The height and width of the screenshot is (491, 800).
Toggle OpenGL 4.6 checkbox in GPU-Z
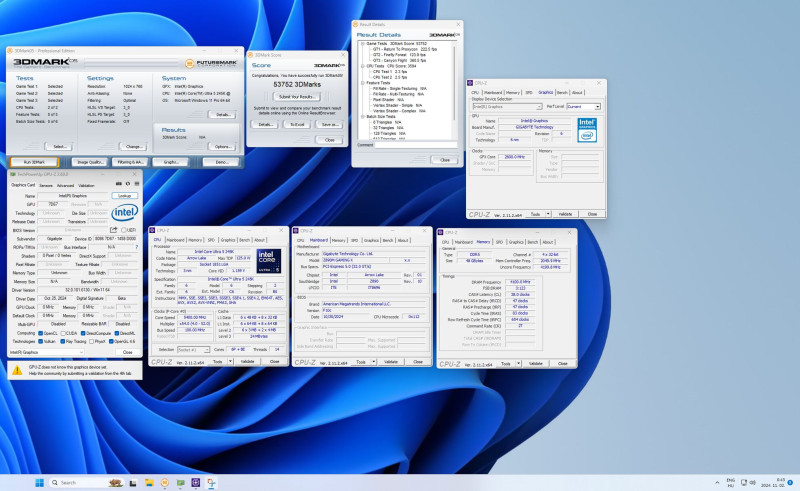pos(111,341)
